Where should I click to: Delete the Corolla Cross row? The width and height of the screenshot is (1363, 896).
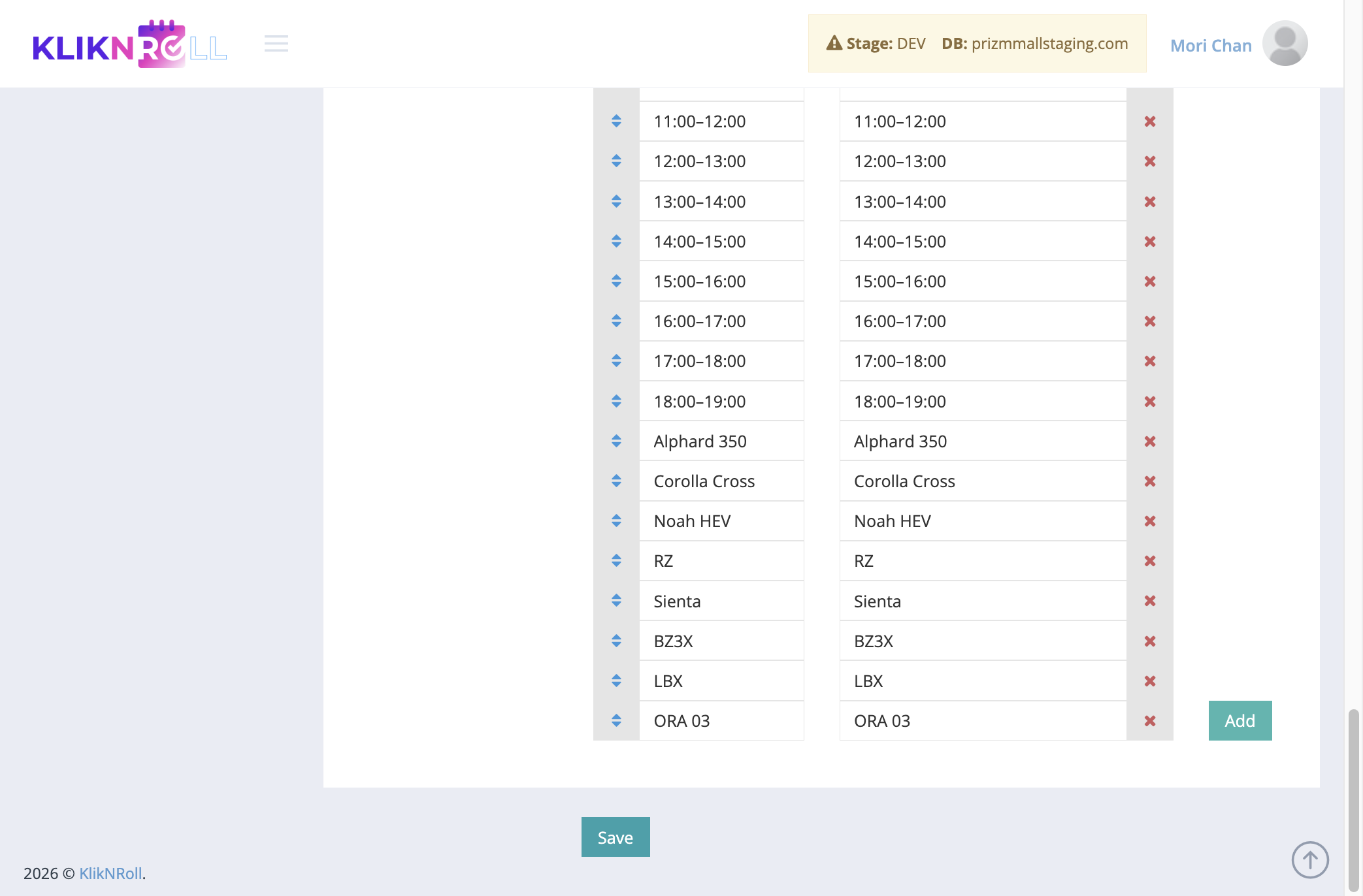click(1150, 481)
